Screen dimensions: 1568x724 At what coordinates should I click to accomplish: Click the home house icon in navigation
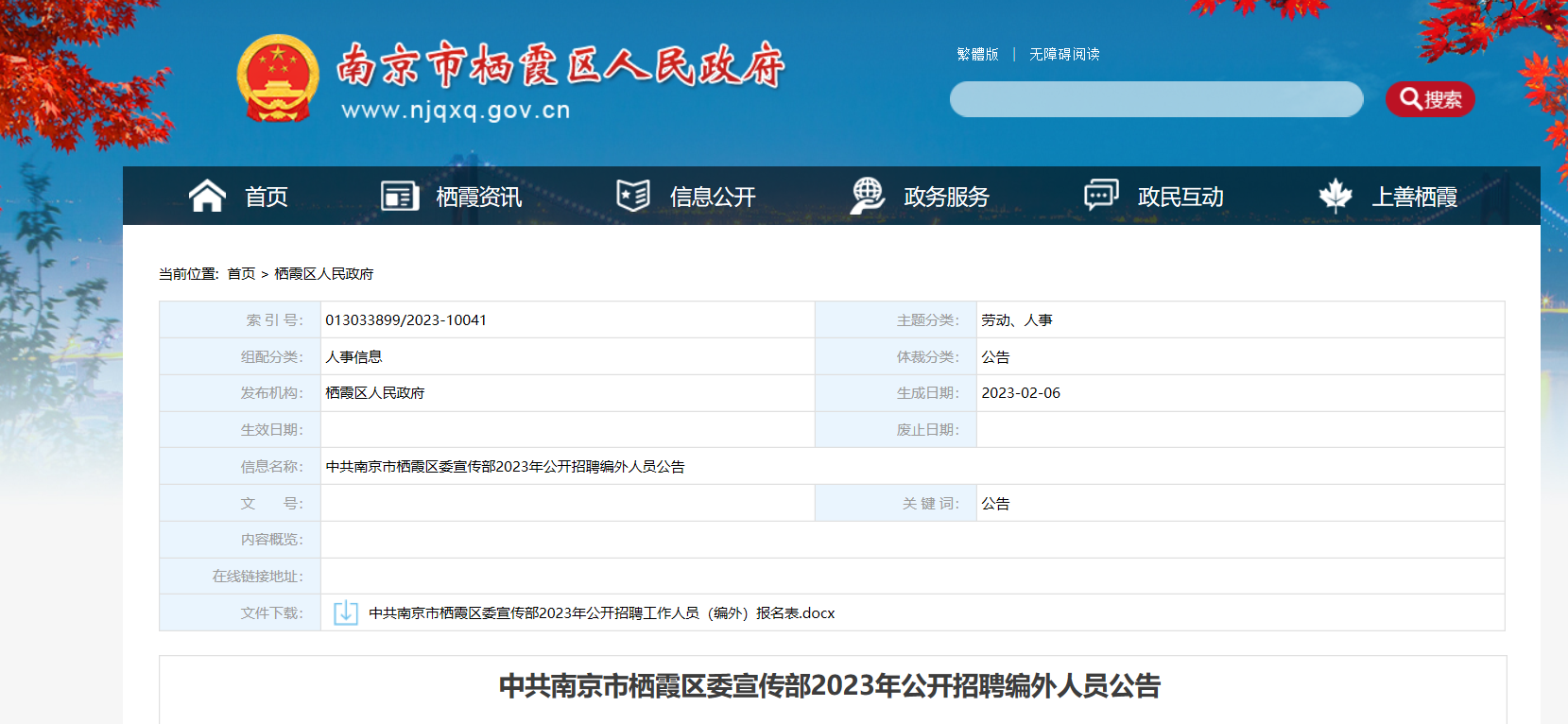[x=207, y=196]
